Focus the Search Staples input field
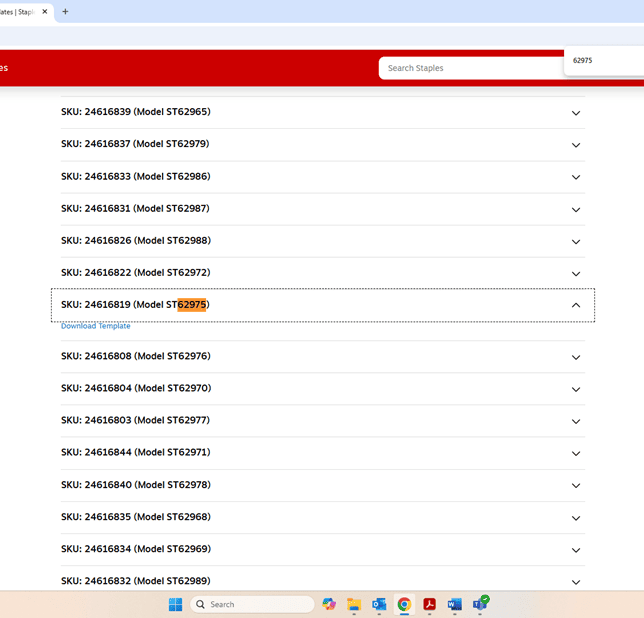644x618 pixels. pyautogui.click(x=471, y=68)
